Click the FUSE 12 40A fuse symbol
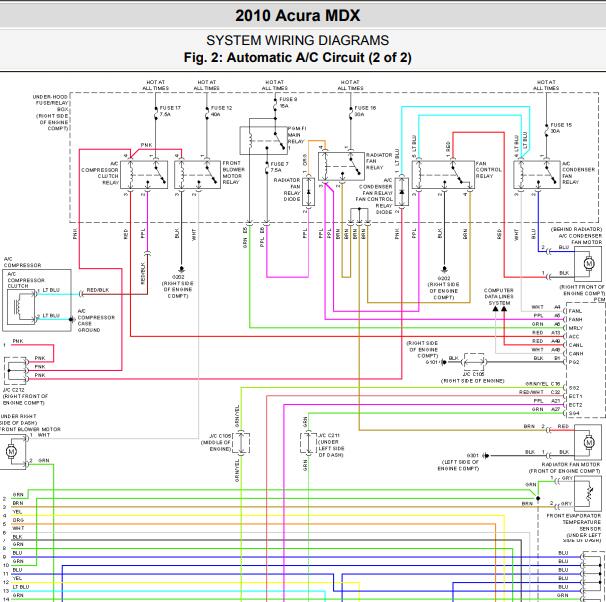This screenshot has height=602, width=606. click(x=207, y=112)
